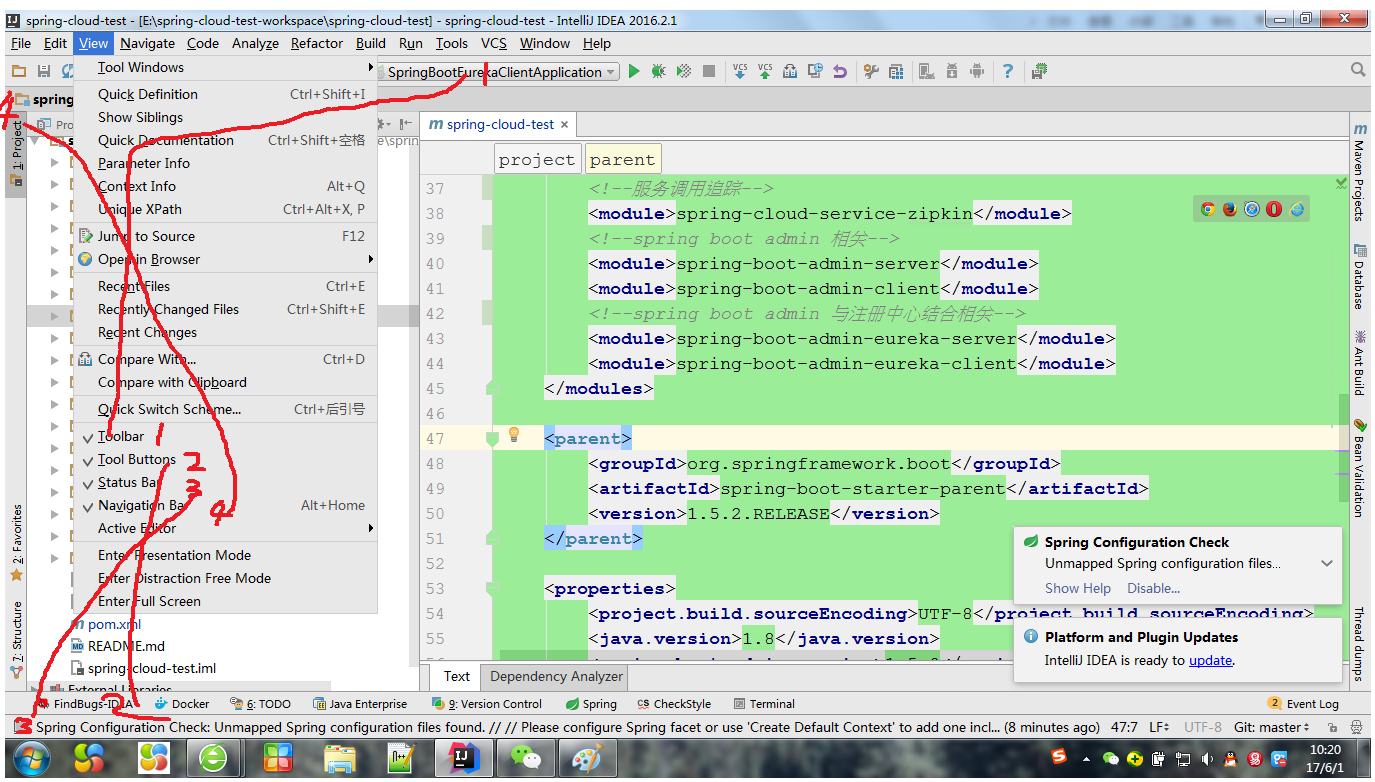Open Database tool window on right edge
Viewport: 1375px width, 782px height.
click(1360, 276)
